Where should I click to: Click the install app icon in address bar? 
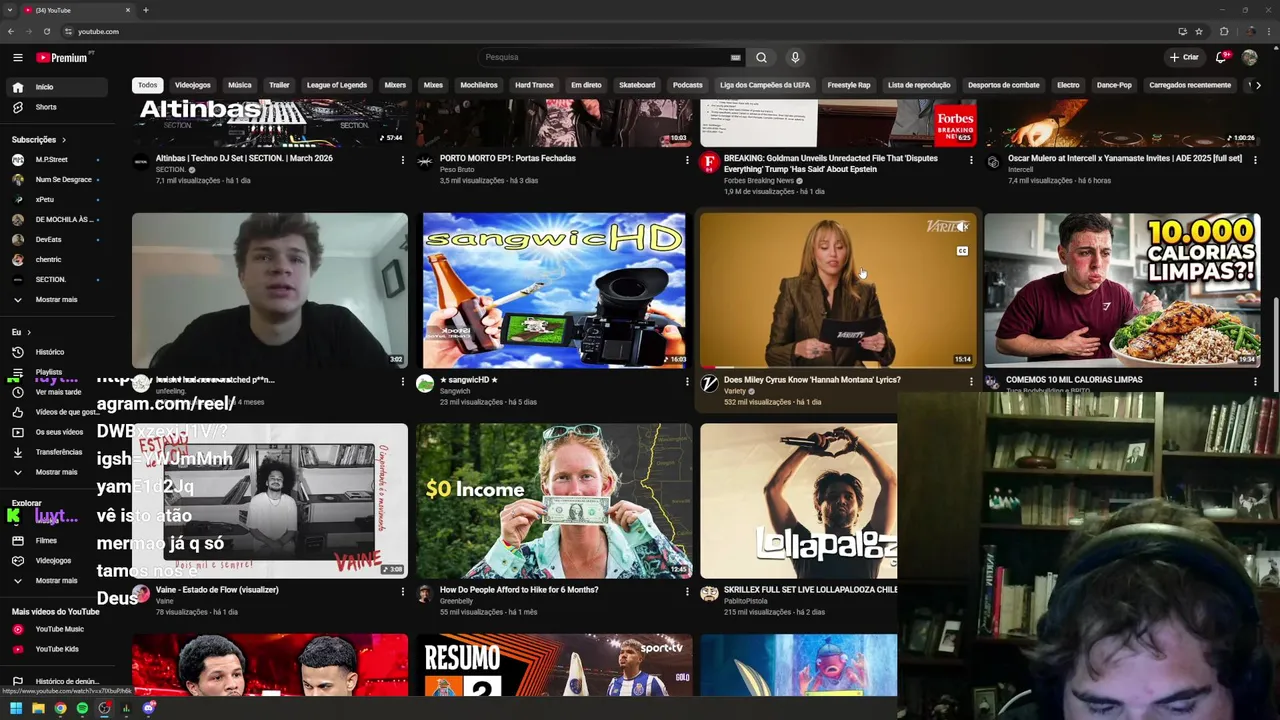[x=1182, y=31]
